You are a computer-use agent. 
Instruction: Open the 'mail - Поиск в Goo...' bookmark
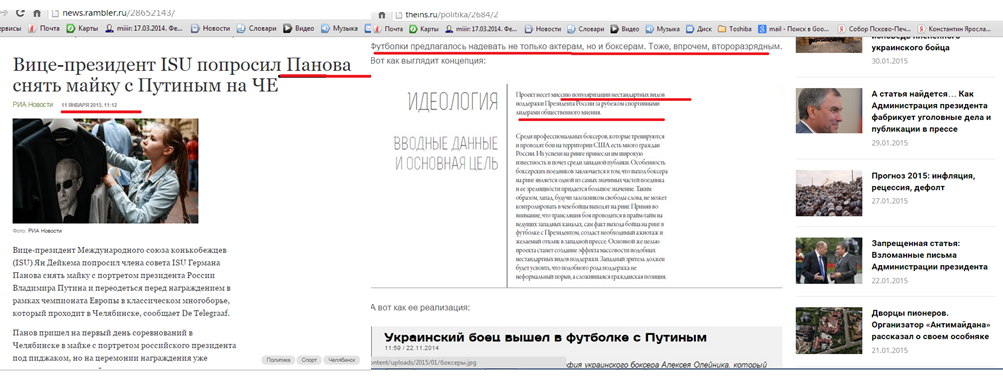[794, 28]
